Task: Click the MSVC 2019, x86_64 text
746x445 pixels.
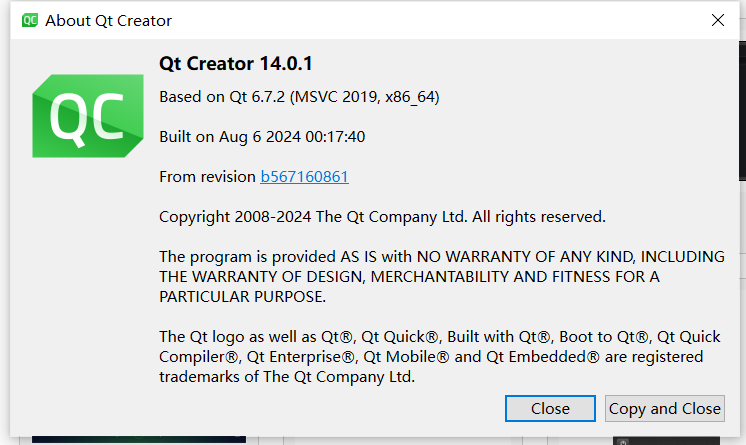Action: pyautogui.click(x=364, y=97)
